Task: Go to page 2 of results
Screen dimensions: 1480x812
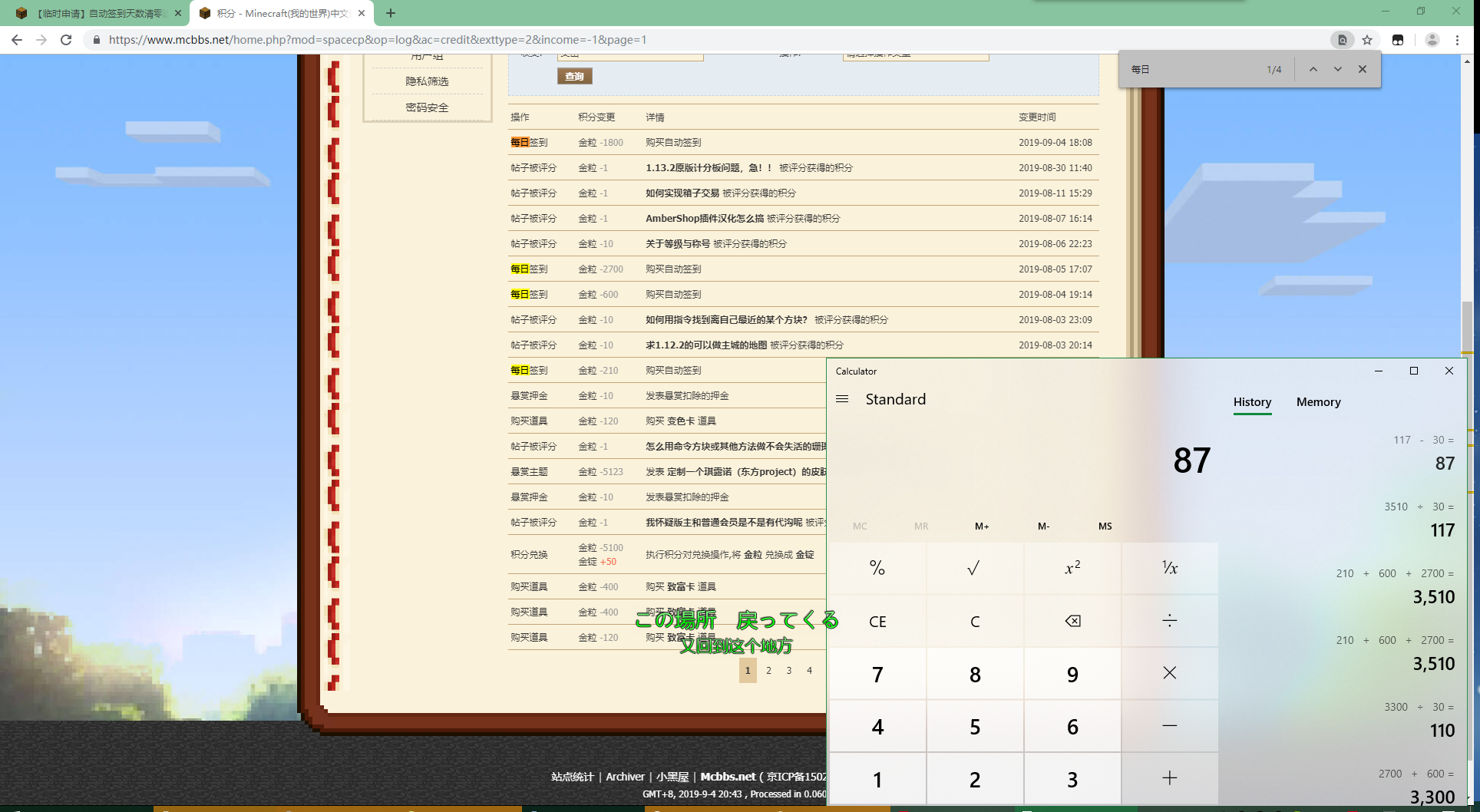Action: (768, 670)
